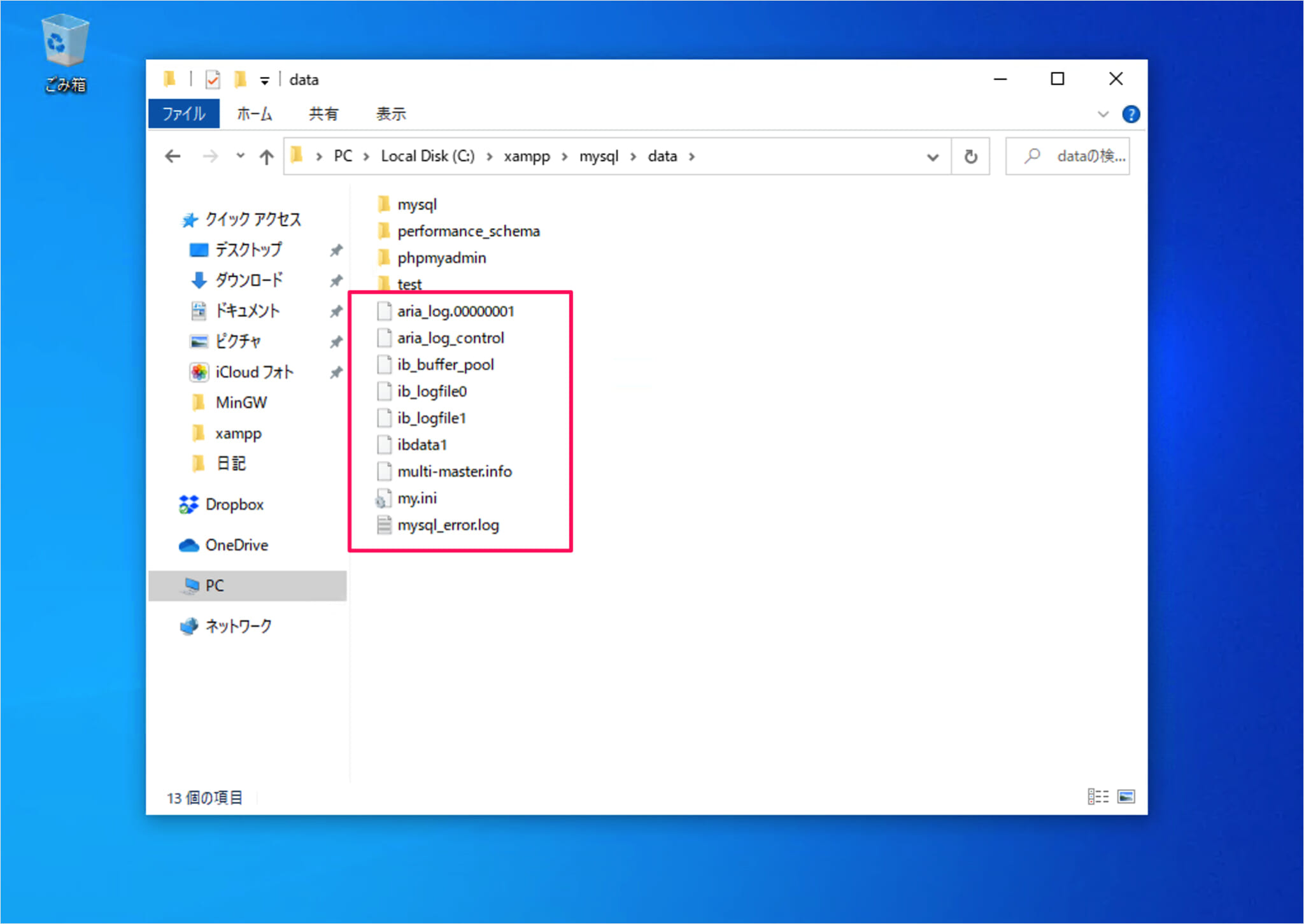Click xampp in the breadcrumb path

[527, 157]
